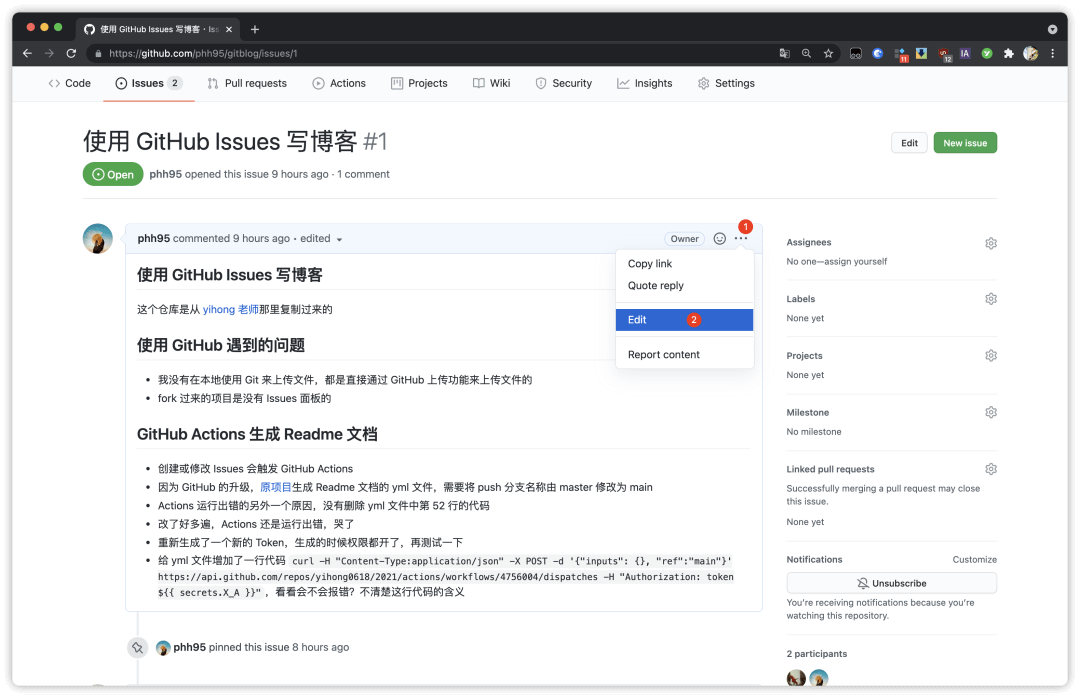The height and width of the screenshot is (698, 1080).
Task: Click the Unsubscribe button
Action: click(891, 583)
